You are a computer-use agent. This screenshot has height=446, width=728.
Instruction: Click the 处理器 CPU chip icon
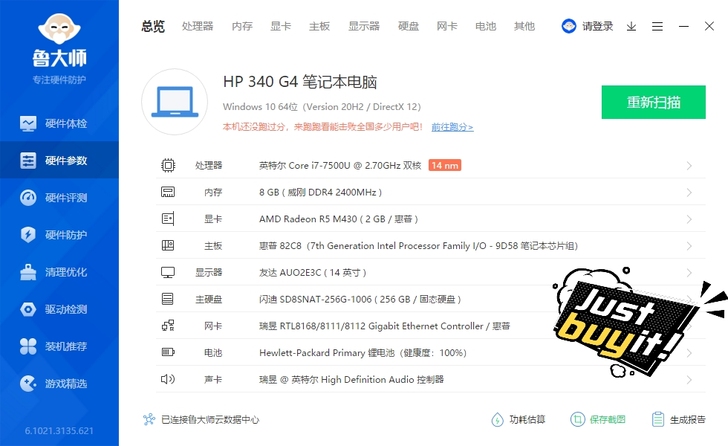(x=168, y=165)
